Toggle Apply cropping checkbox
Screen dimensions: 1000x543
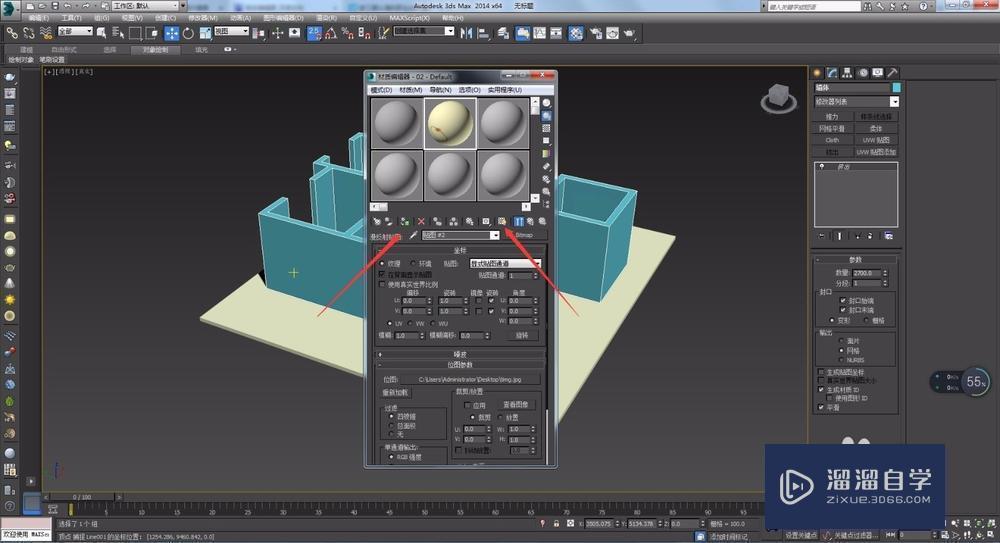pyautogui.click(x=467, y=405)
